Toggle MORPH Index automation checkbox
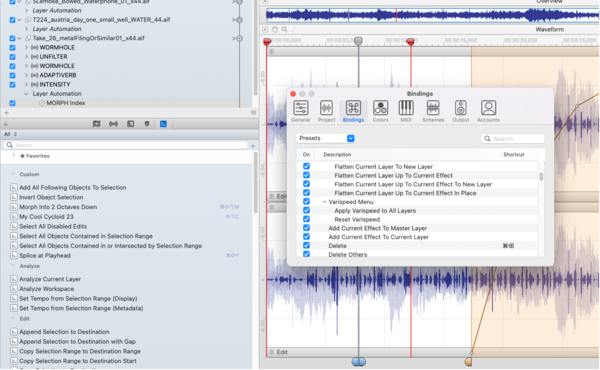600x370 pixels. click(x=12, y=103)
